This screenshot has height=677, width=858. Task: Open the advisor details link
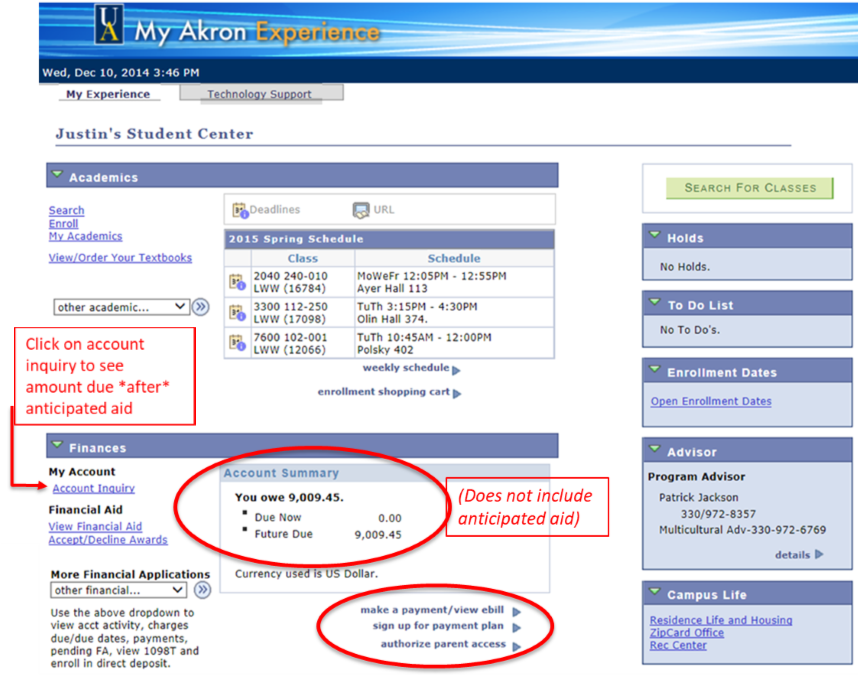tap(792, 555)
